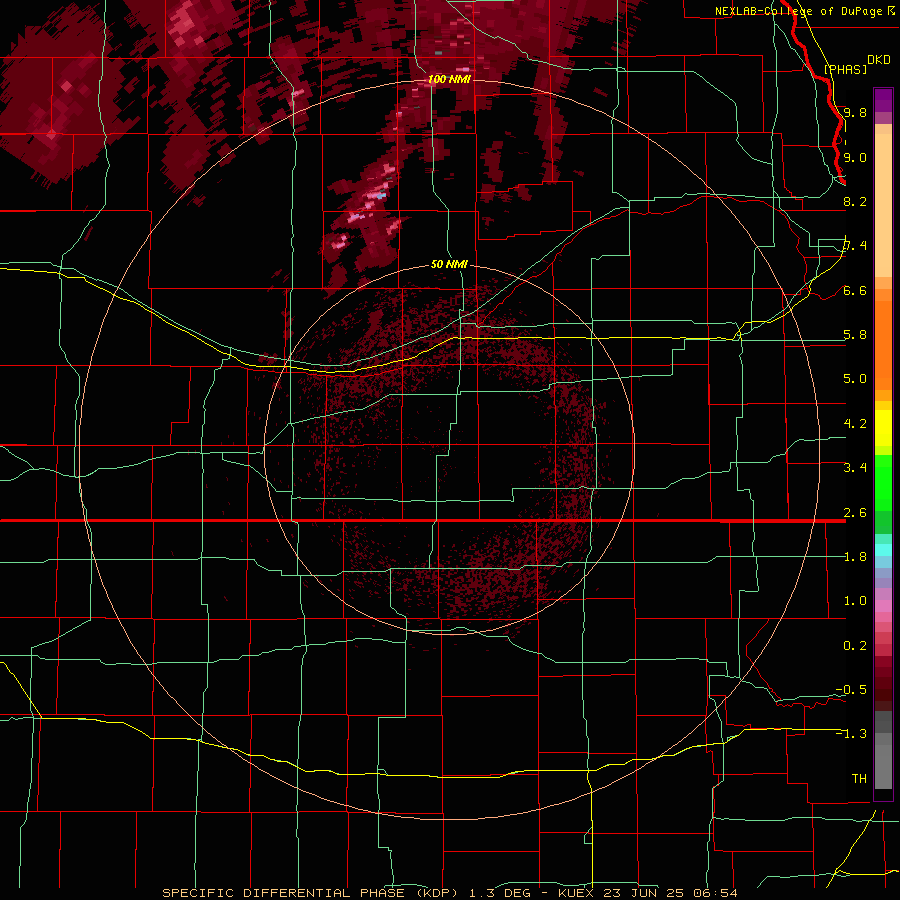The width and height of the screenshot is (900, 900).
Task: Click the Specific Differential Phase (KDP) caption text
Action: [x=311, y=893]
